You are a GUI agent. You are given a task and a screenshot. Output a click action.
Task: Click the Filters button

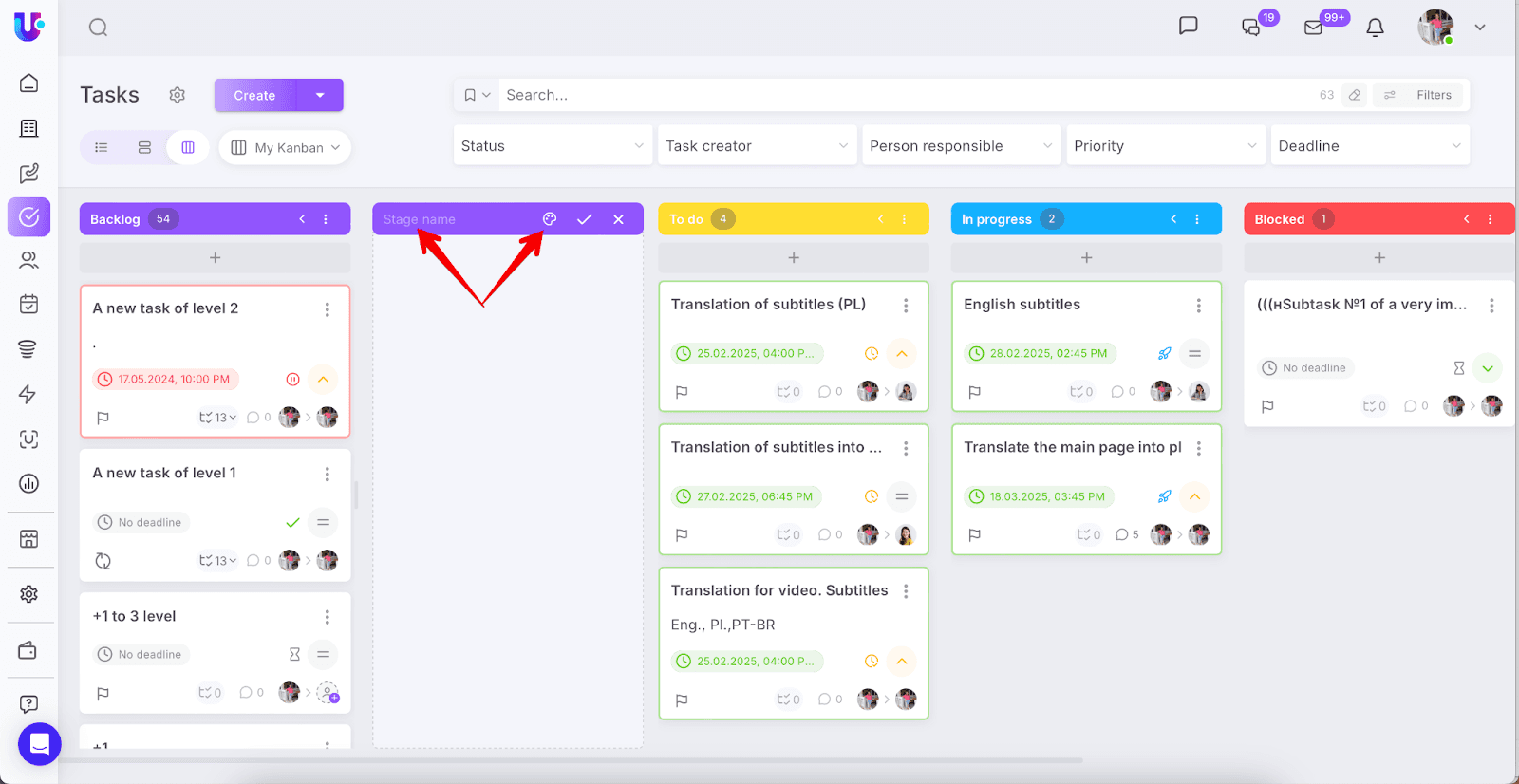pyautogui.click(x=1421, y=95)
